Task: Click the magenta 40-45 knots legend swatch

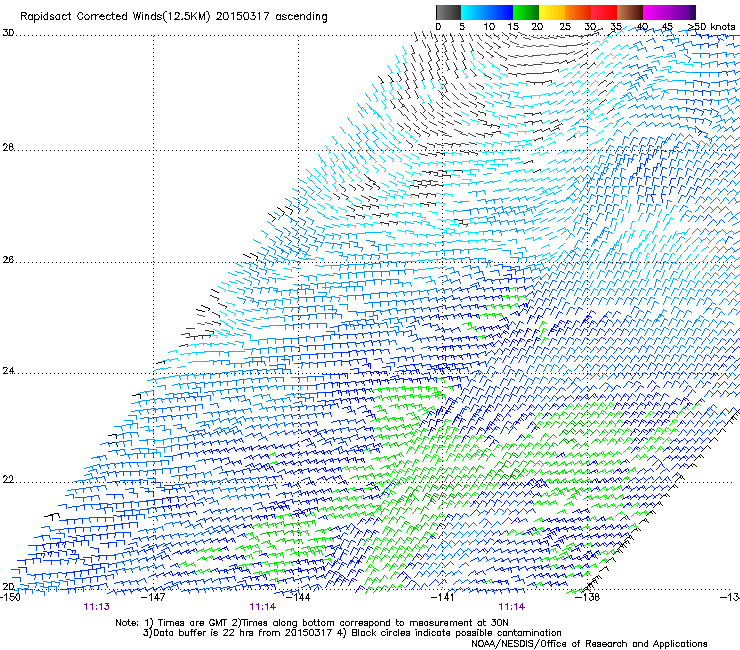Action: [656, 12]
